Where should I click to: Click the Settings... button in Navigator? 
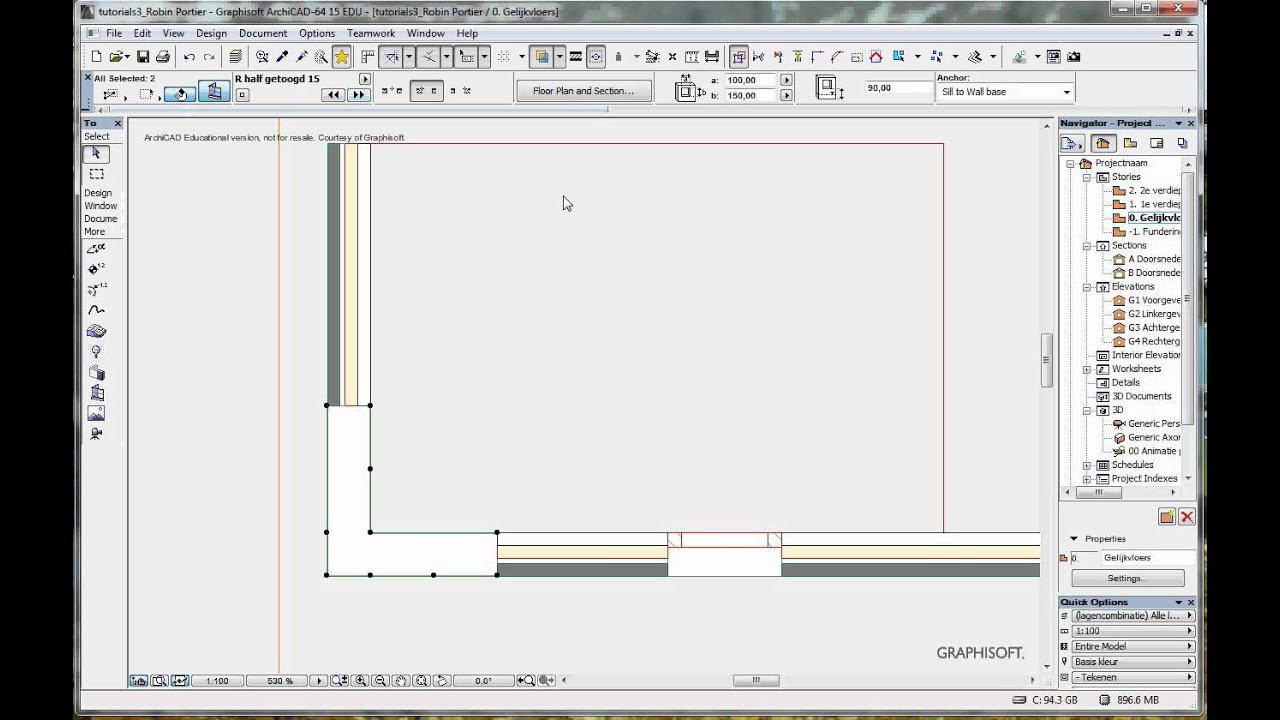tap(1127, 578)
